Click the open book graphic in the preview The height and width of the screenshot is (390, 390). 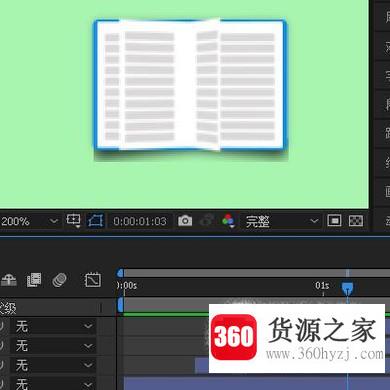[x=190, y=86]
